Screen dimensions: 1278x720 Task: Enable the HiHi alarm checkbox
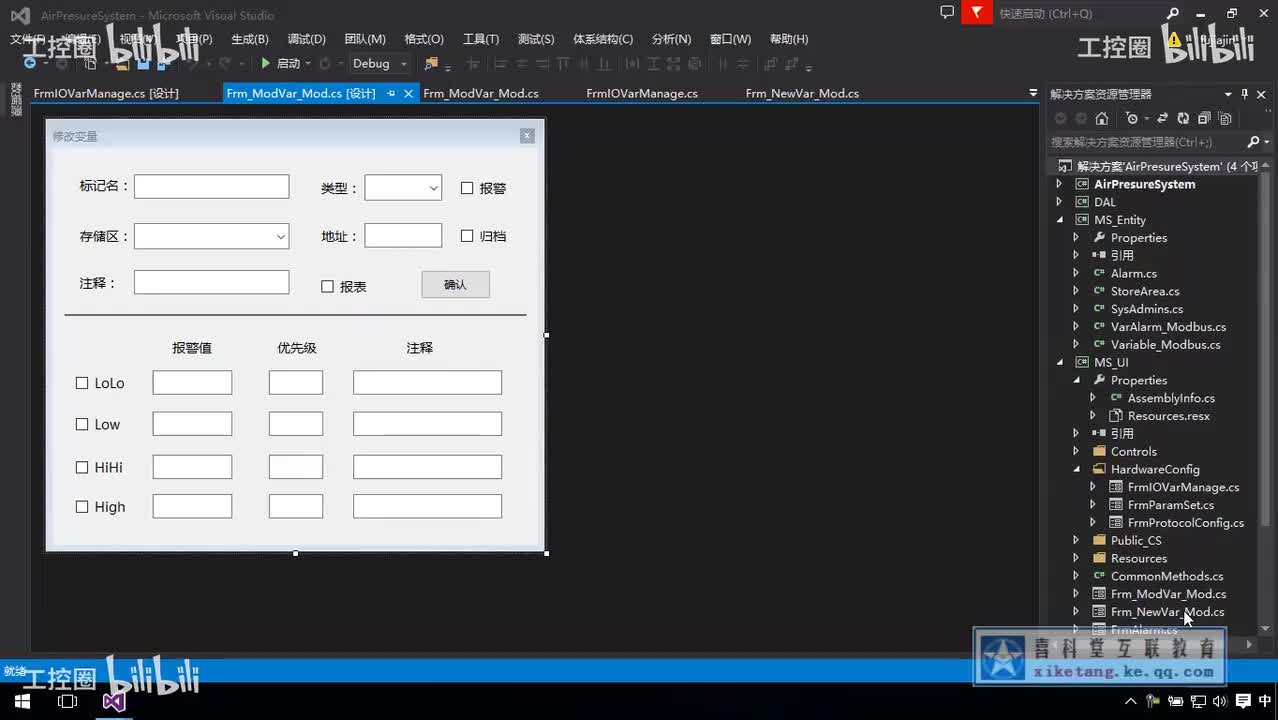coord(82,467)
